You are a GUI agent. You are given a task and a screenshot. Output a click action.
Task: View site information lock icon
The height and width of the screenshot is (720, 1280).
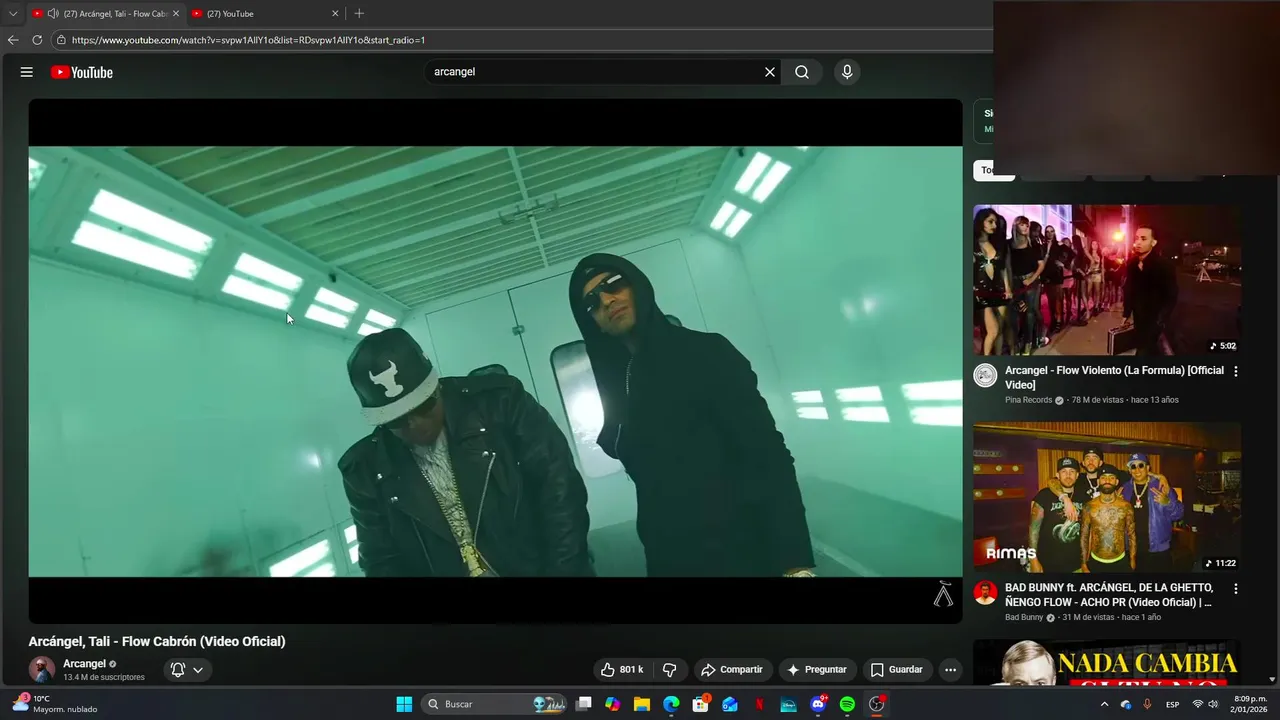coord(61,40)
